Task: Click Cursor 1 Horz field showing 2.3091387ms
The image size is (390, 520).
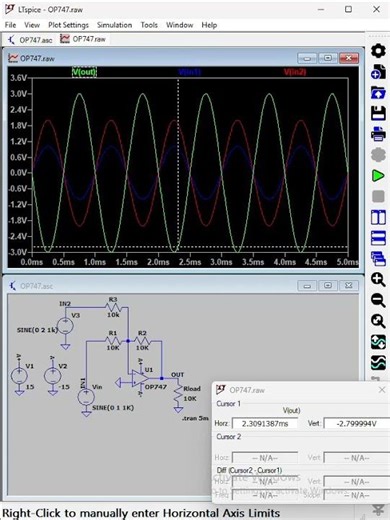Action: [x=265, y=424]
